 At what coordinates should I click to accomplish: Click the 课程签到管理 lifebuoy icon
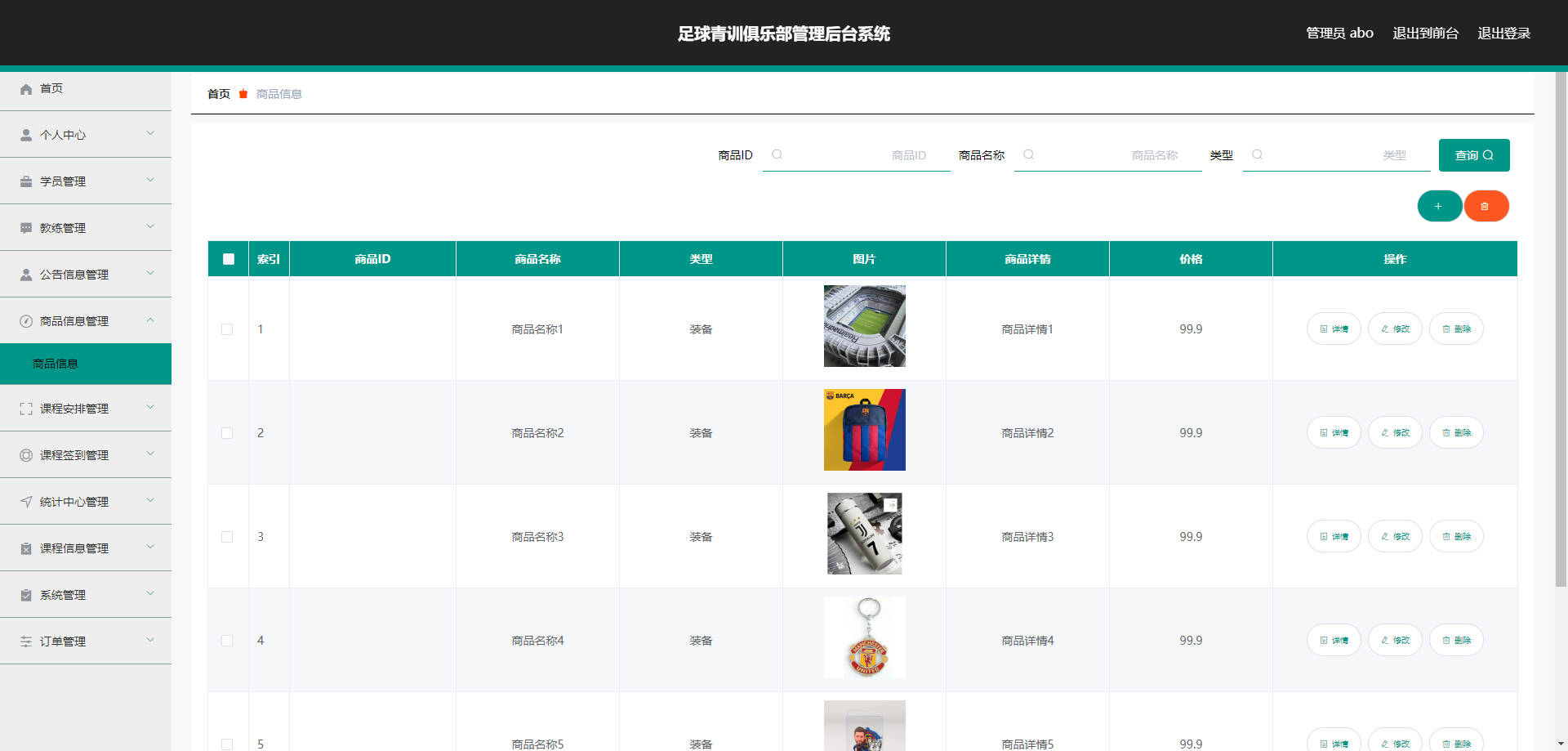tap(26, 455)
